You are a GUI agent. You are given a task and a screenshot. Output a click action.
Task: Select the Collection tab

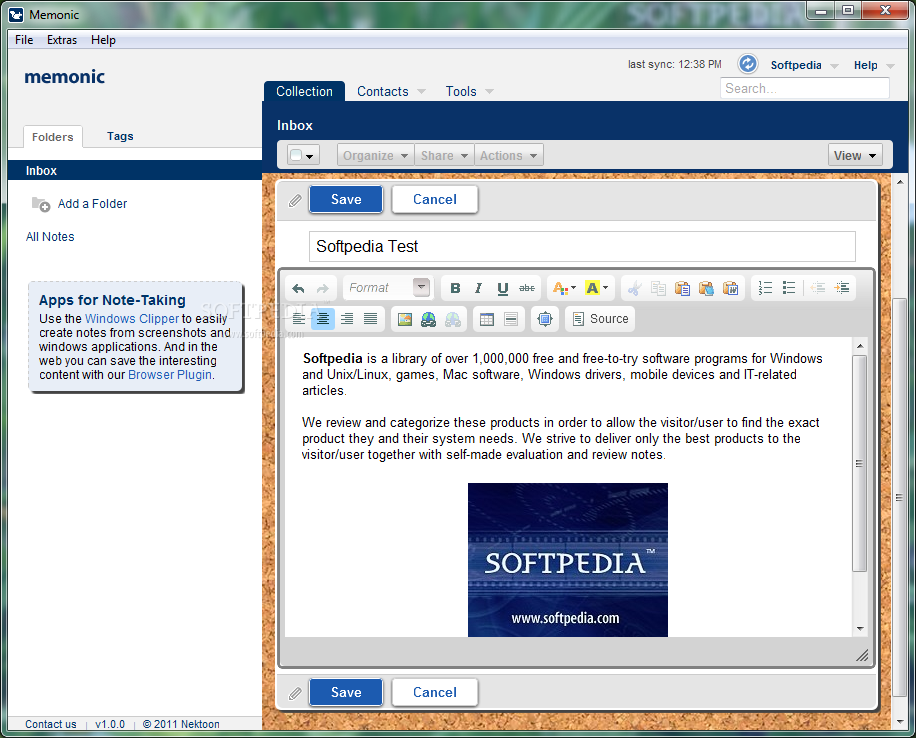click(x=304, y=92)
